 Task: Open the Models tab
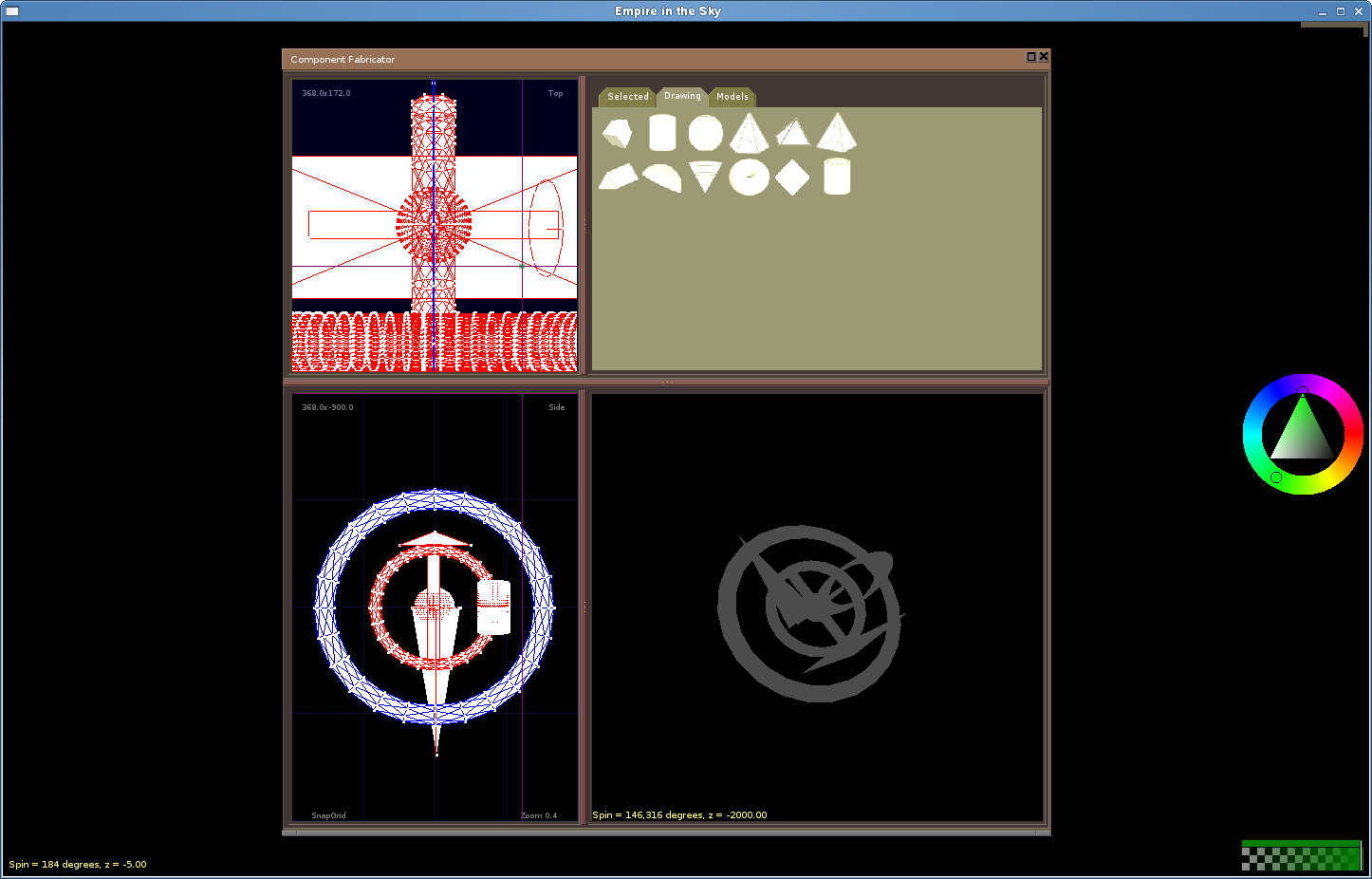(732, 97)
